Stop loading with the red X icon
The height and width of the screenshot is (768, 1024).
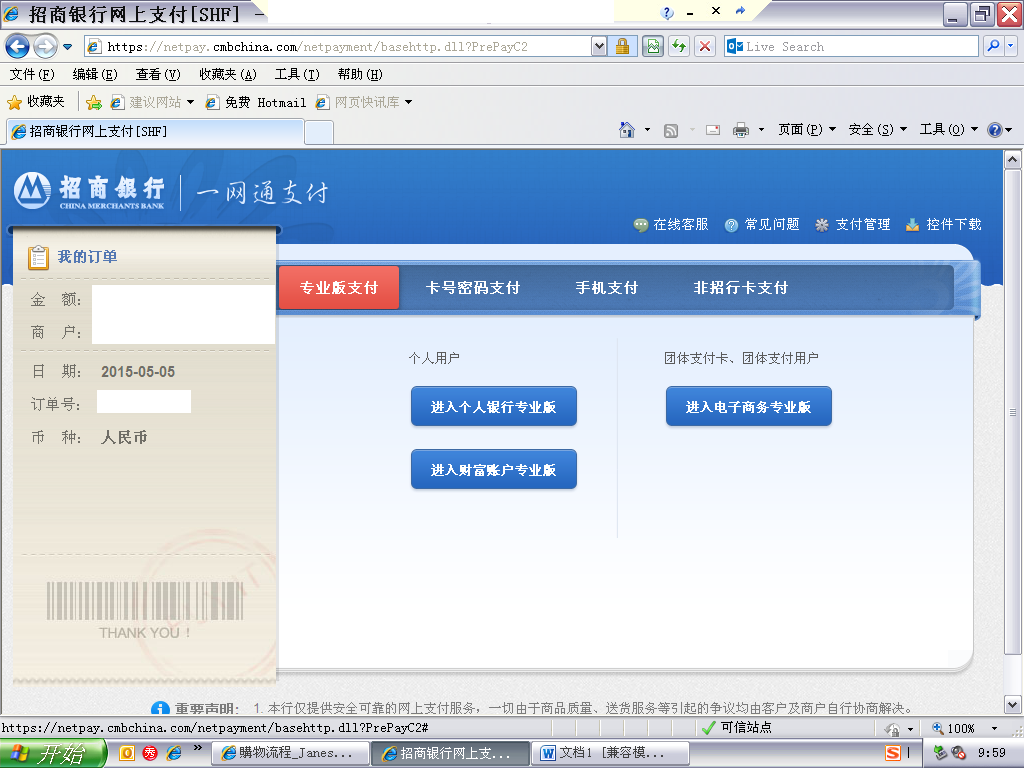click(x=705, y=46)
